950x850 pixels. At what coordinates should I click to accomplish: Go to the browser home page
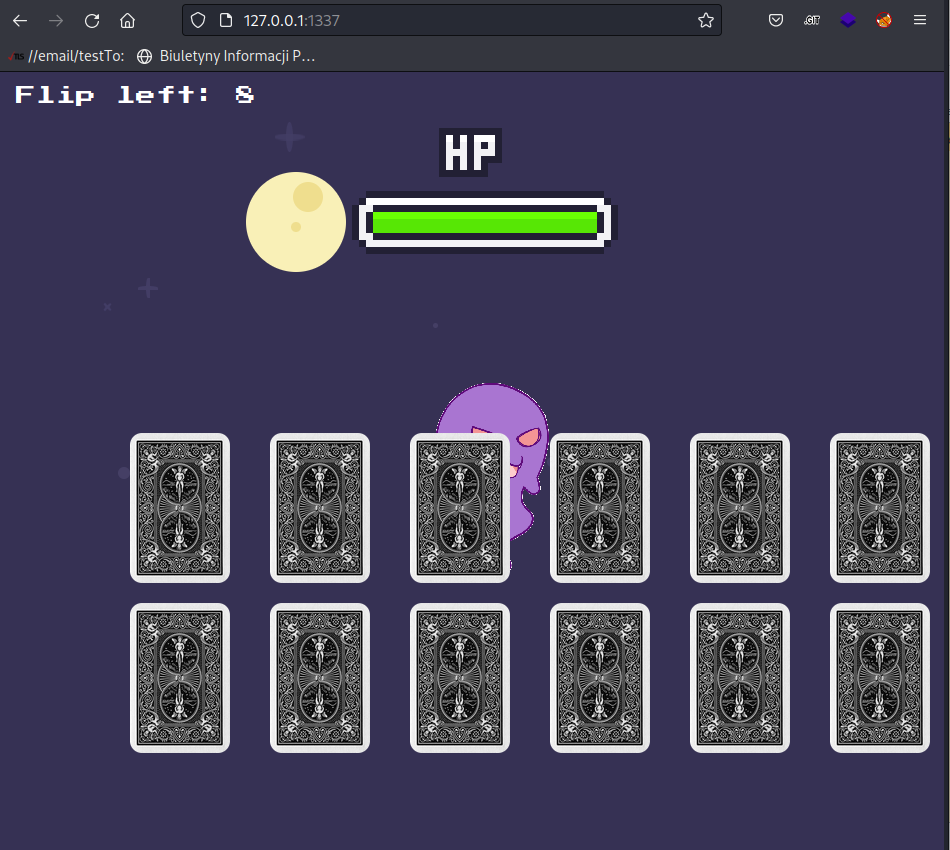127,20
